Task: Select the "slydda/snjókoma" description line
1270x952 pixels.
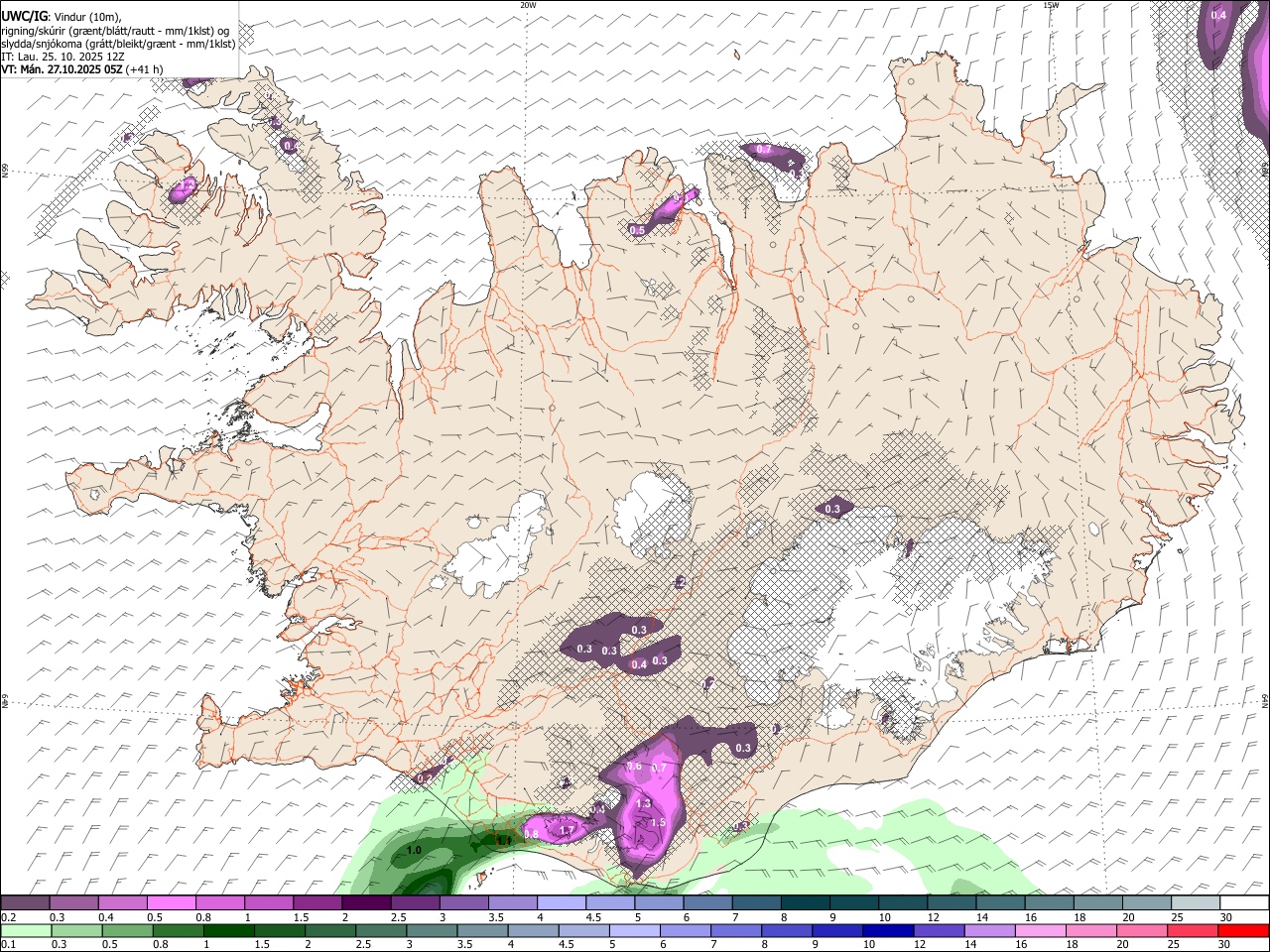Action: 118,44
